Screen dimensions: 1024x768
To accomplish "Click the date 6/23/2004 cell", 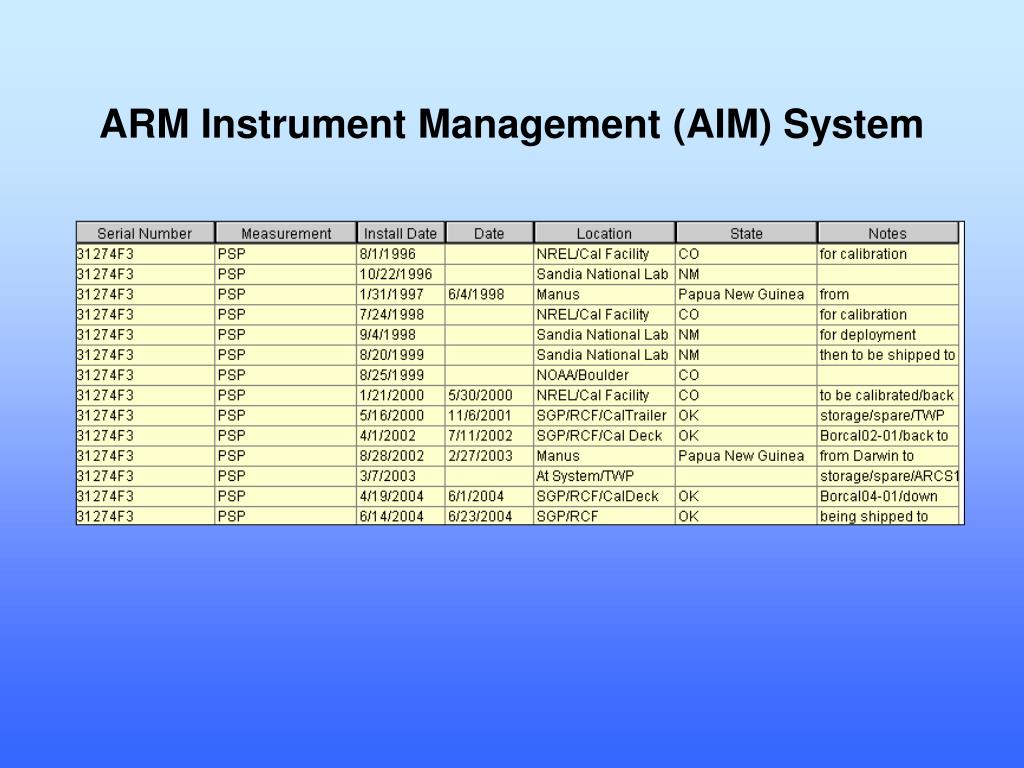I will pyautogui.click(x=489, y=517).
